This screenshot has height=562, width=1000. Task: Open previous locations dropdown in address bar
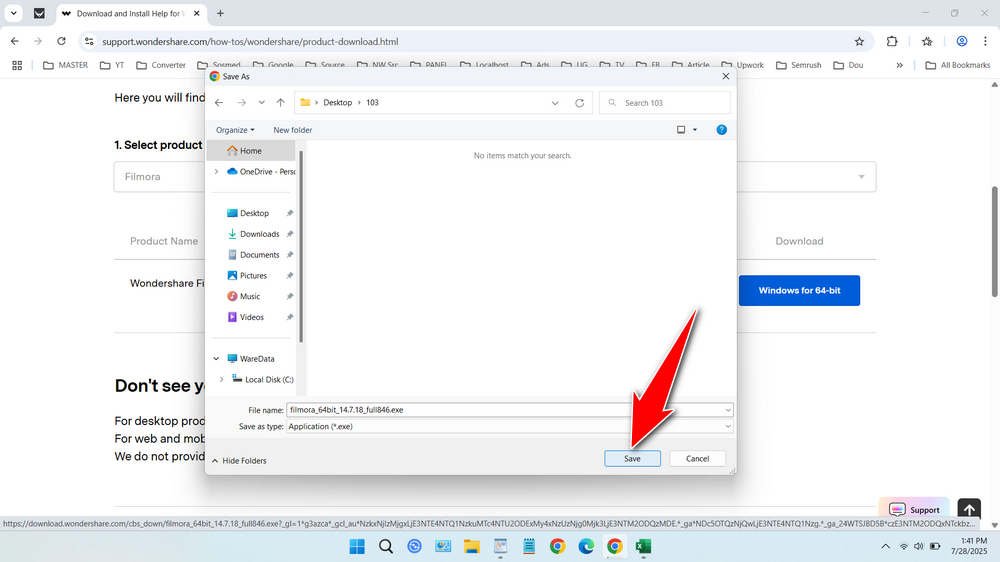pyautogui.click(x=555, y=103)
